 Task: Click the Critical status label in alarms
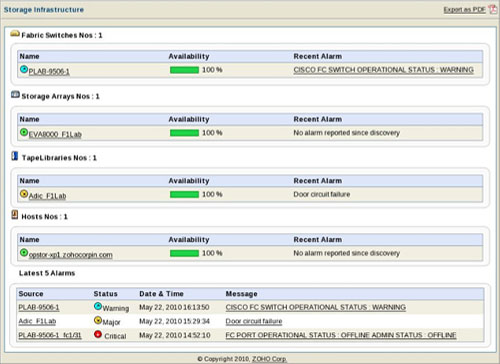115,336
